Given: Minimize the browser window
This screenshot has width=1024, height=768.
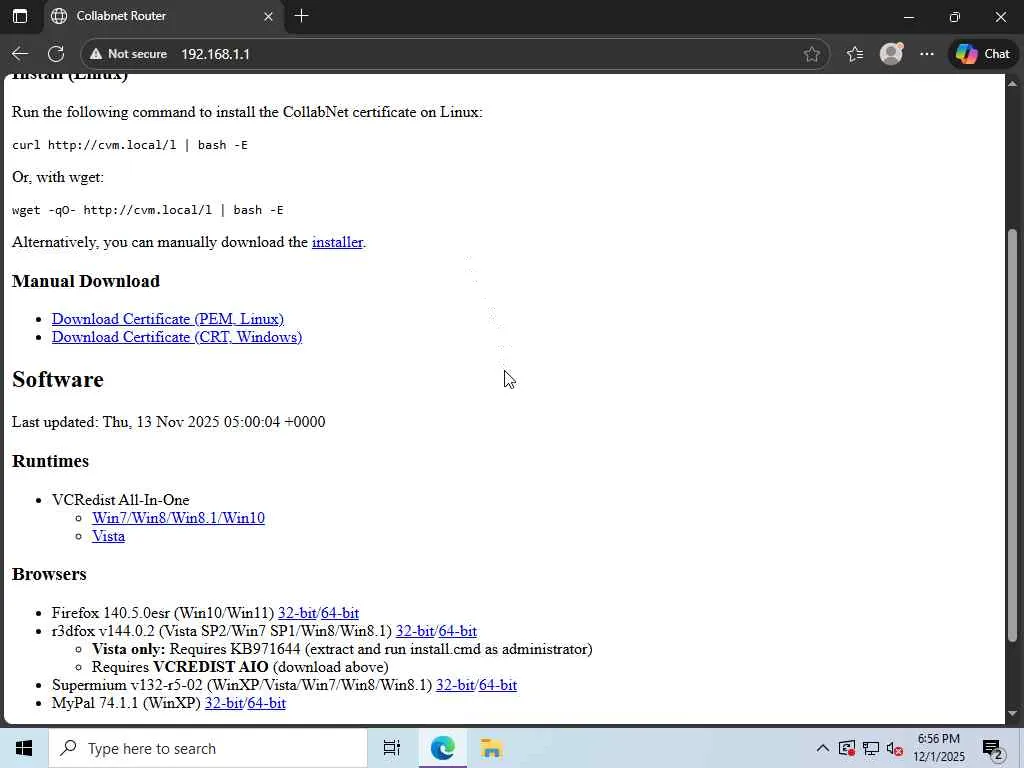Looking at the screenshot, I should click(908, 17).
